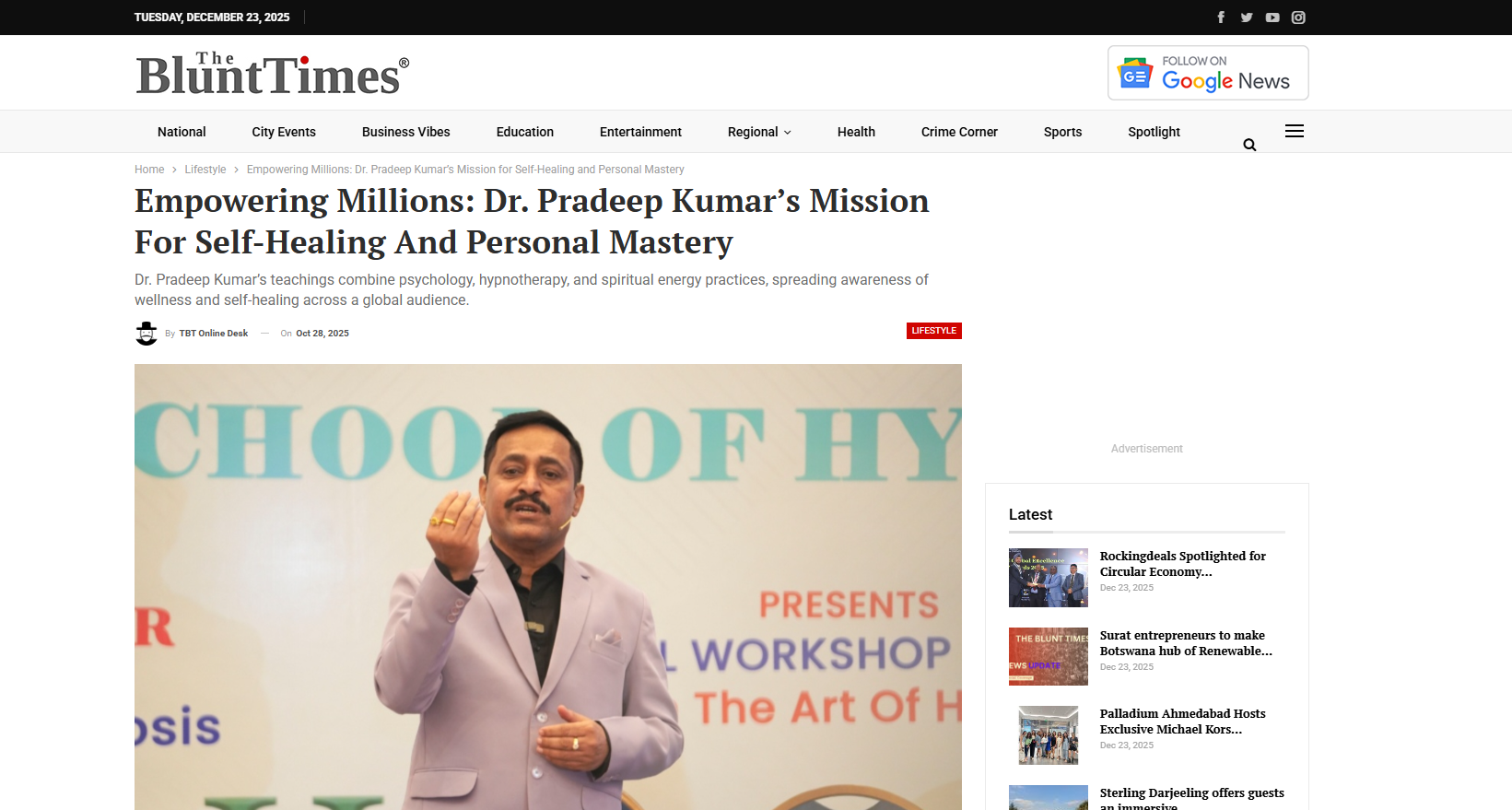The height and width of the screenshot is (810, 1512).
Task: Open the hamburger menu icon
Action: click(1295, 131)
